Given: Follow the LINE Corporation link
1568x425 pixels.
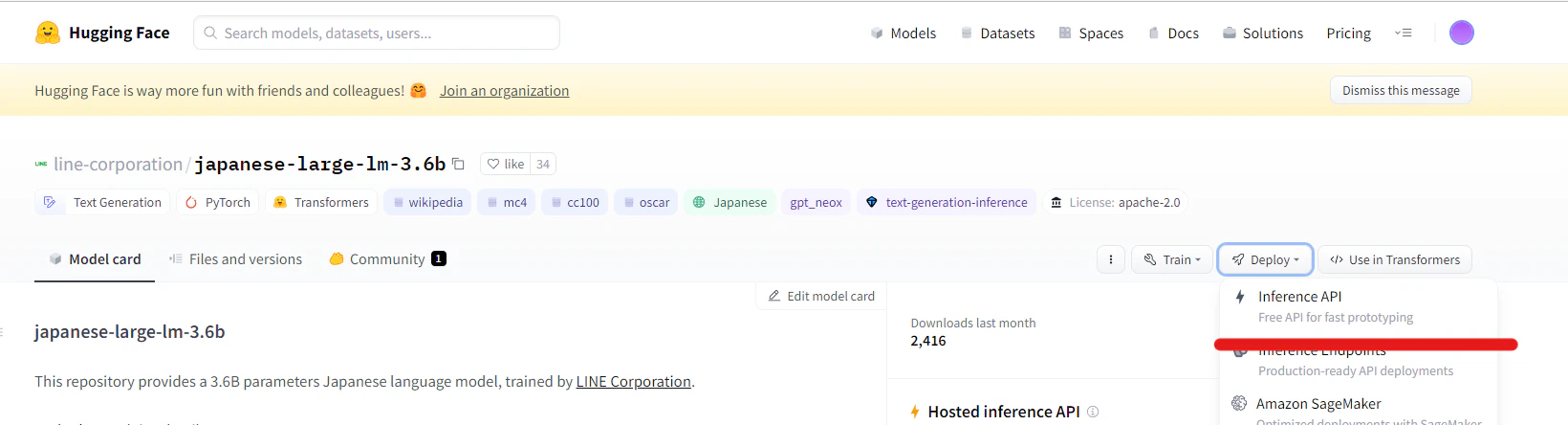Looking at the screenshot, I should (633, 381).
